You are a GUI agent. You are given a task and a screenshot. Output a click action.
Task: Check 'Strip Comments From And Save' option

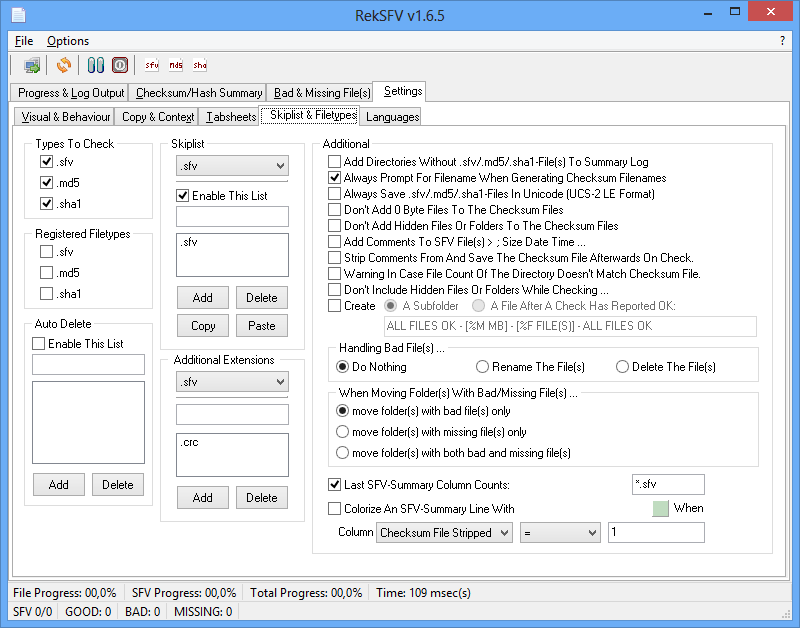tap(334, 258)
